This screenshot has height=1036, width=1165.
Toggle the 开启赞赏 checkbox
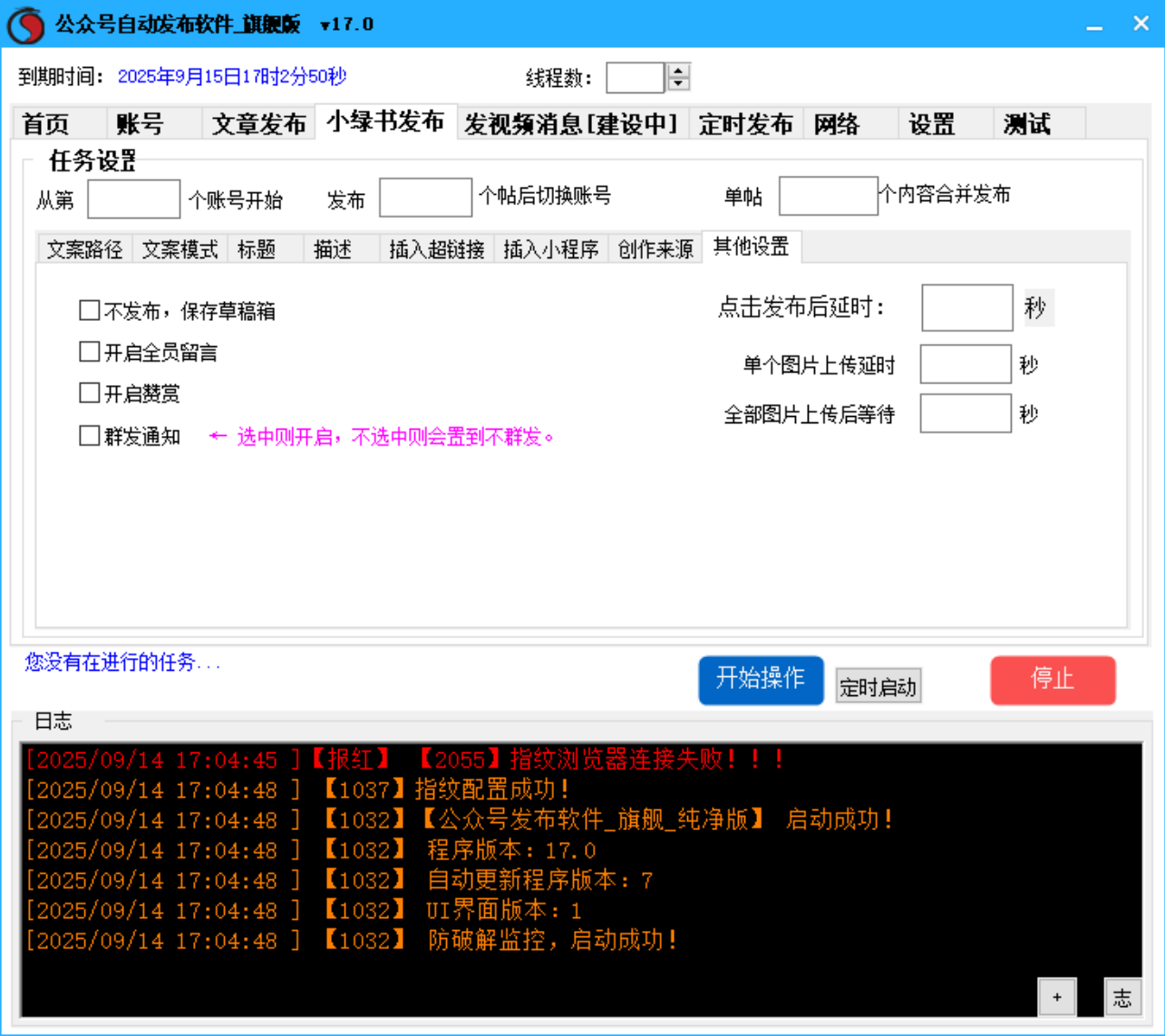89,393
